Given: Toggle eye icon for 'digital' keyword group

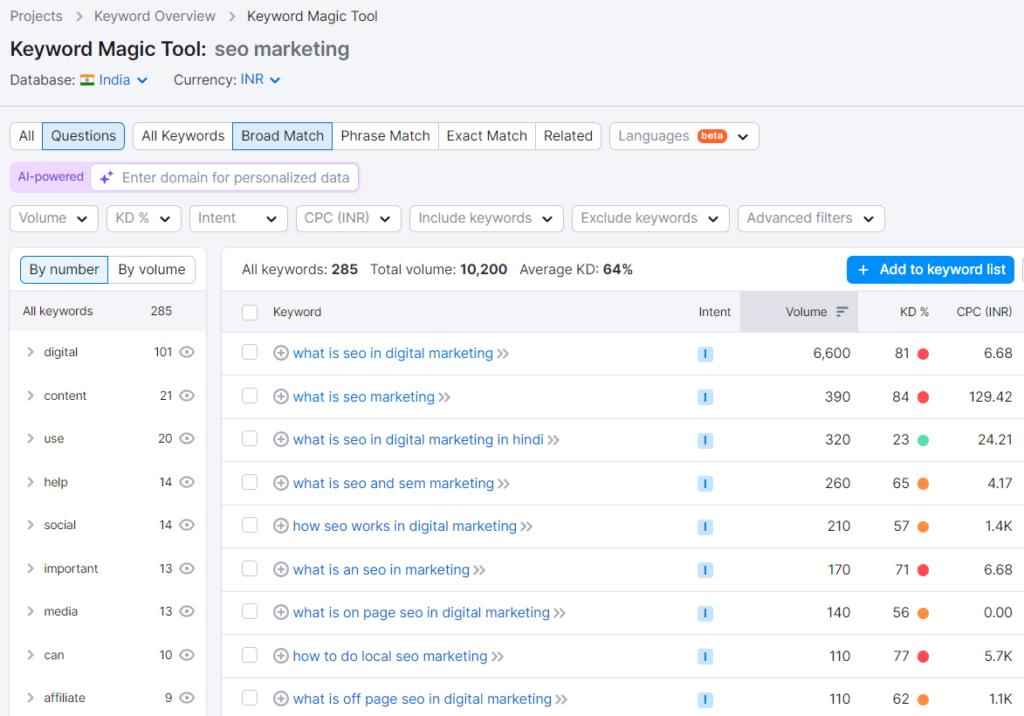Looking at the screenshot, I should [x=187, y=352].
